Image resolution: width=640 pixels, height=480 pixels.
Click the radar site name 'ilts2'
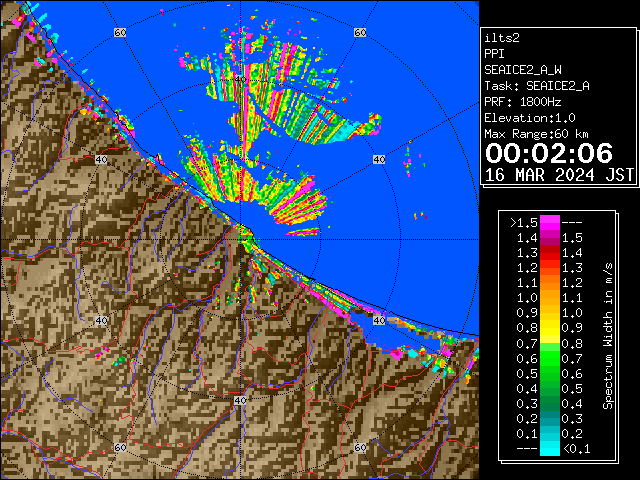pos(502,38)
